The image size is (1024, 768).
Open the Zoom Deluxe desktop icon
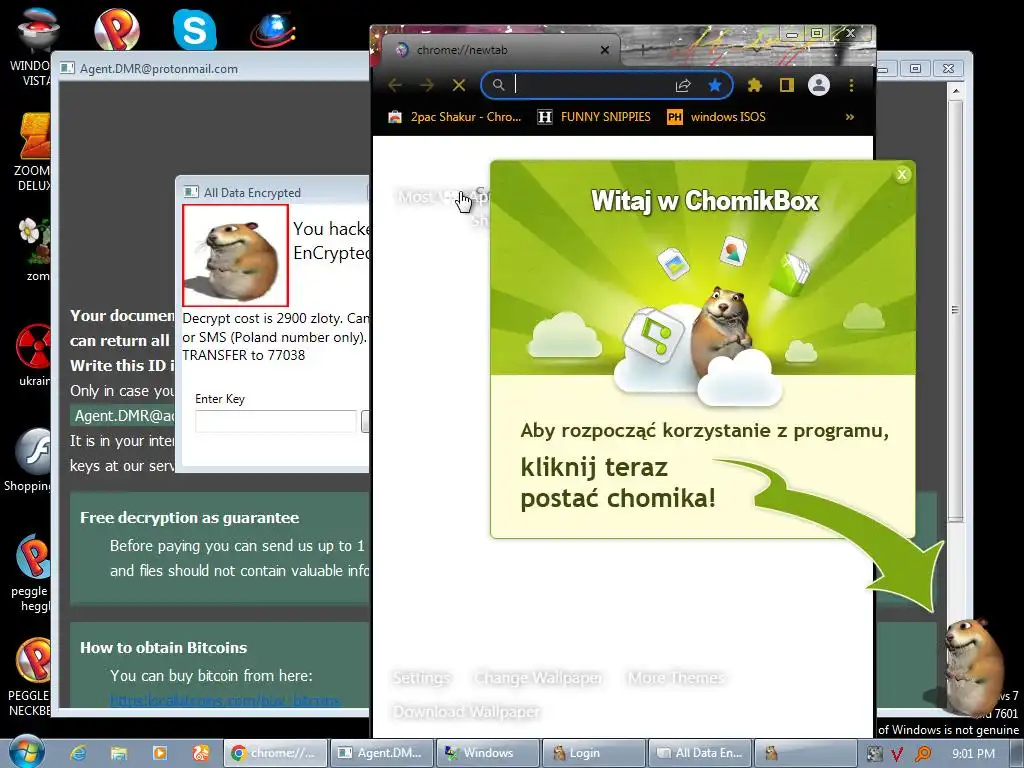click(33, 152)
